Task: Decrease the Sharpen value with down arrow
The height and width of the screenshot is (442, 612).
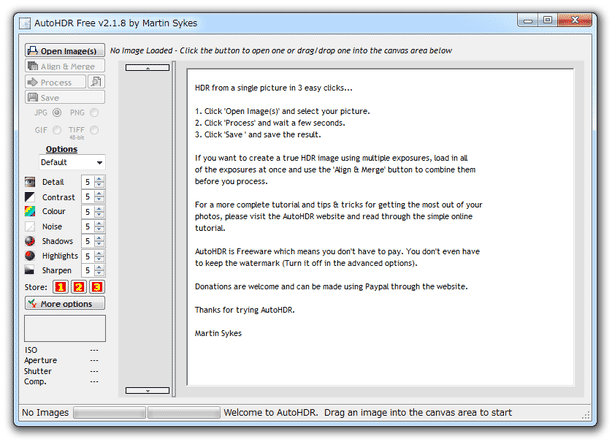Action: [x=100, y=273]
